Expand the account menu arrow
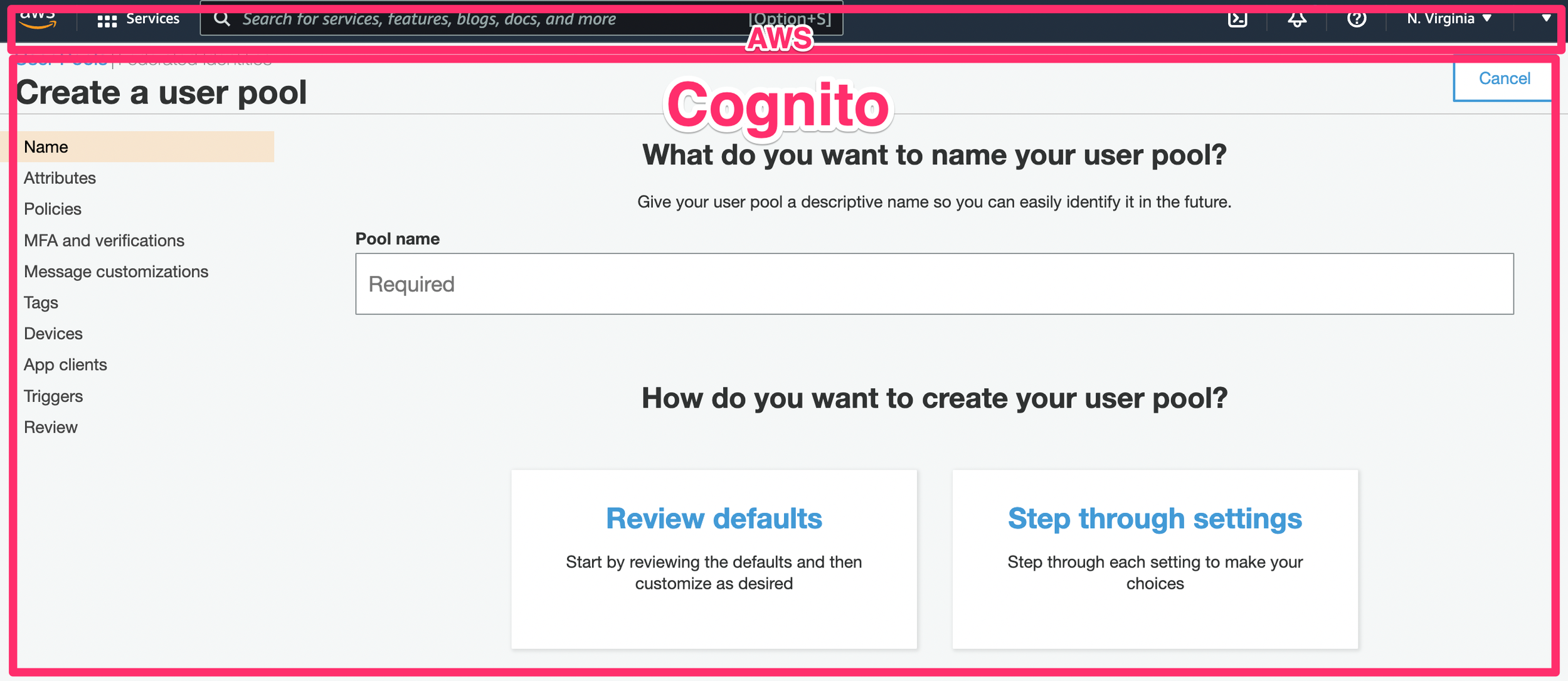Screen dimensions: 1568x681 coord(1546,19)
